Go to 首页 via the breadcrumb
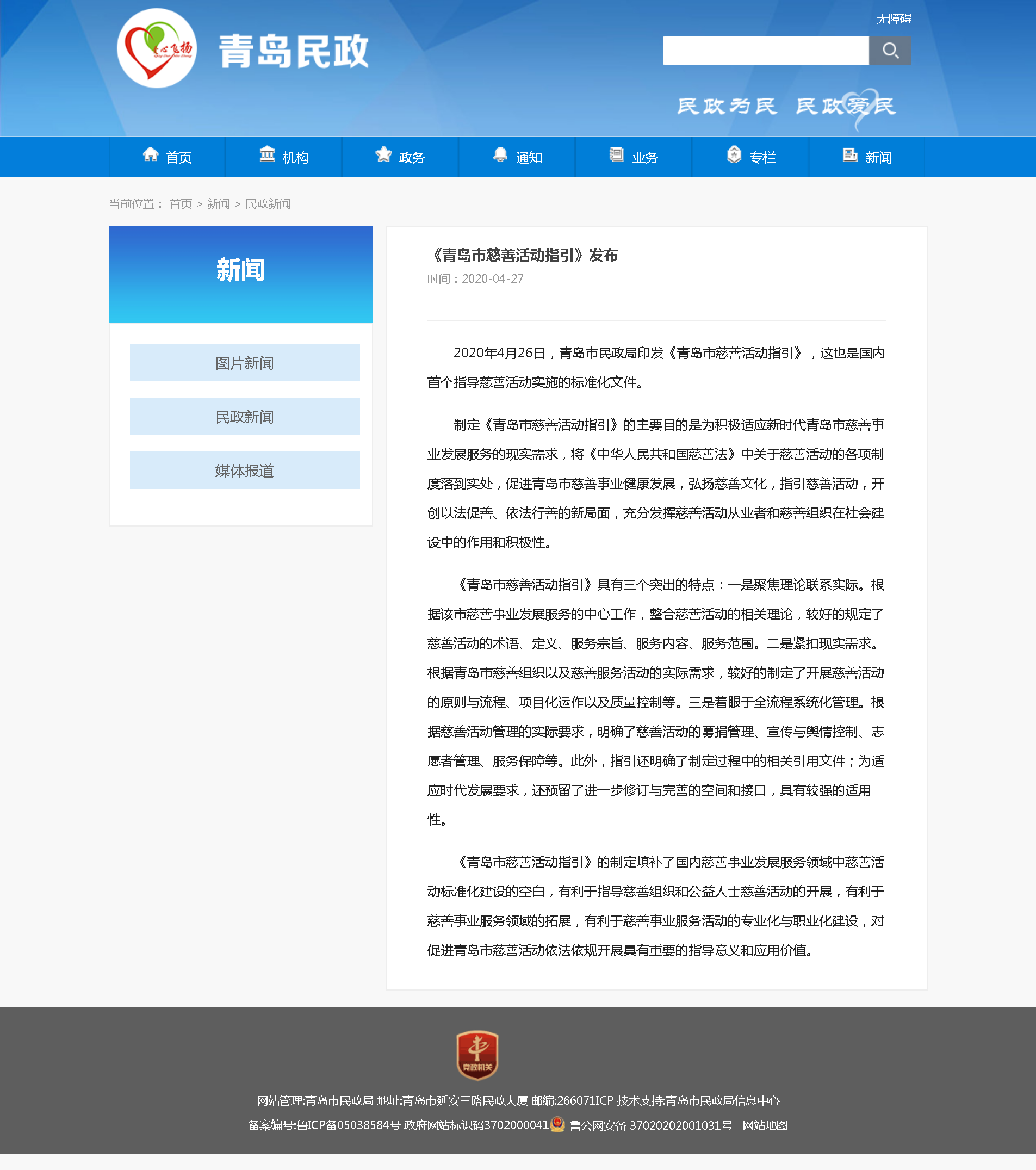 pos(181,204)
